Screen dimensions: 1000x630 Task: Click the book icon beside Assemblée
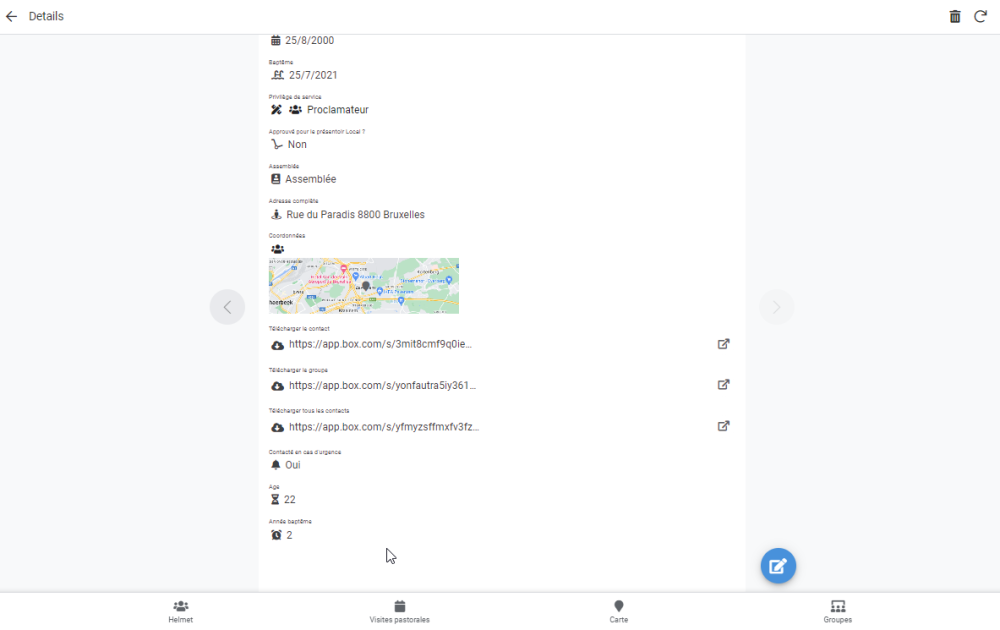coord(275,178)
